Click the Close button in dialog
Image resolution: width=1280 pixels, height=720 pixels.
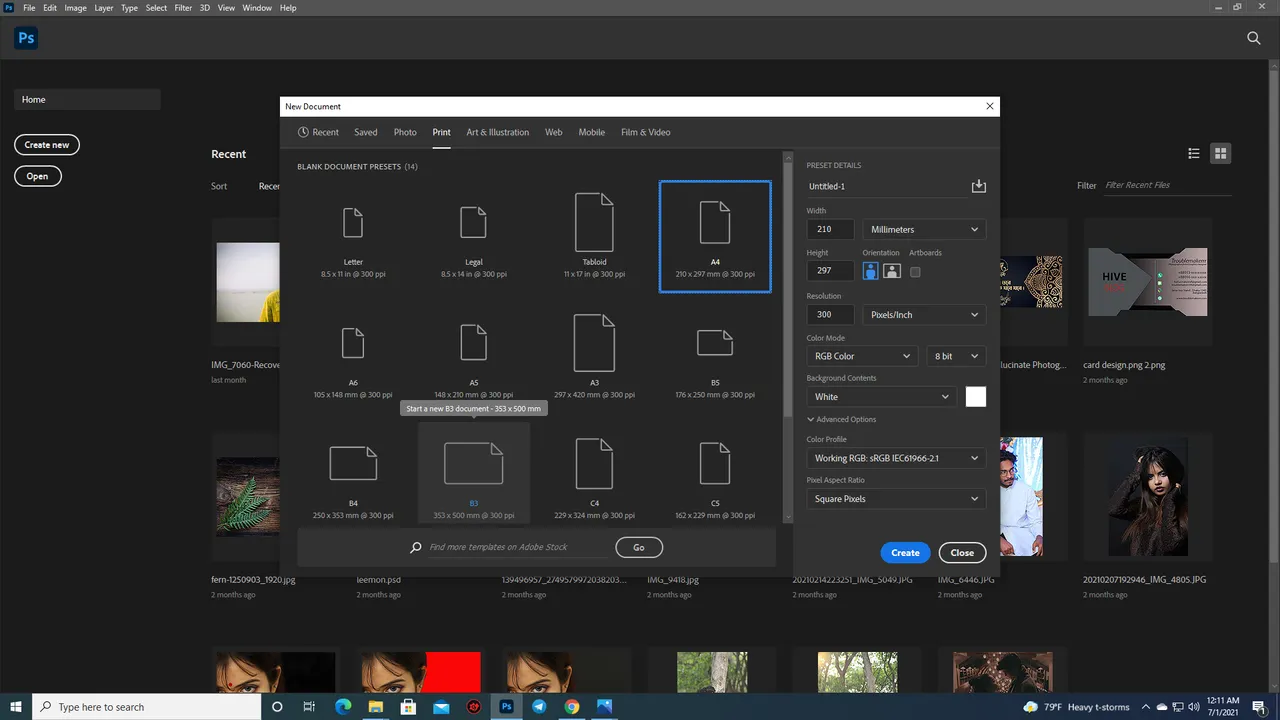click(962, 552)
